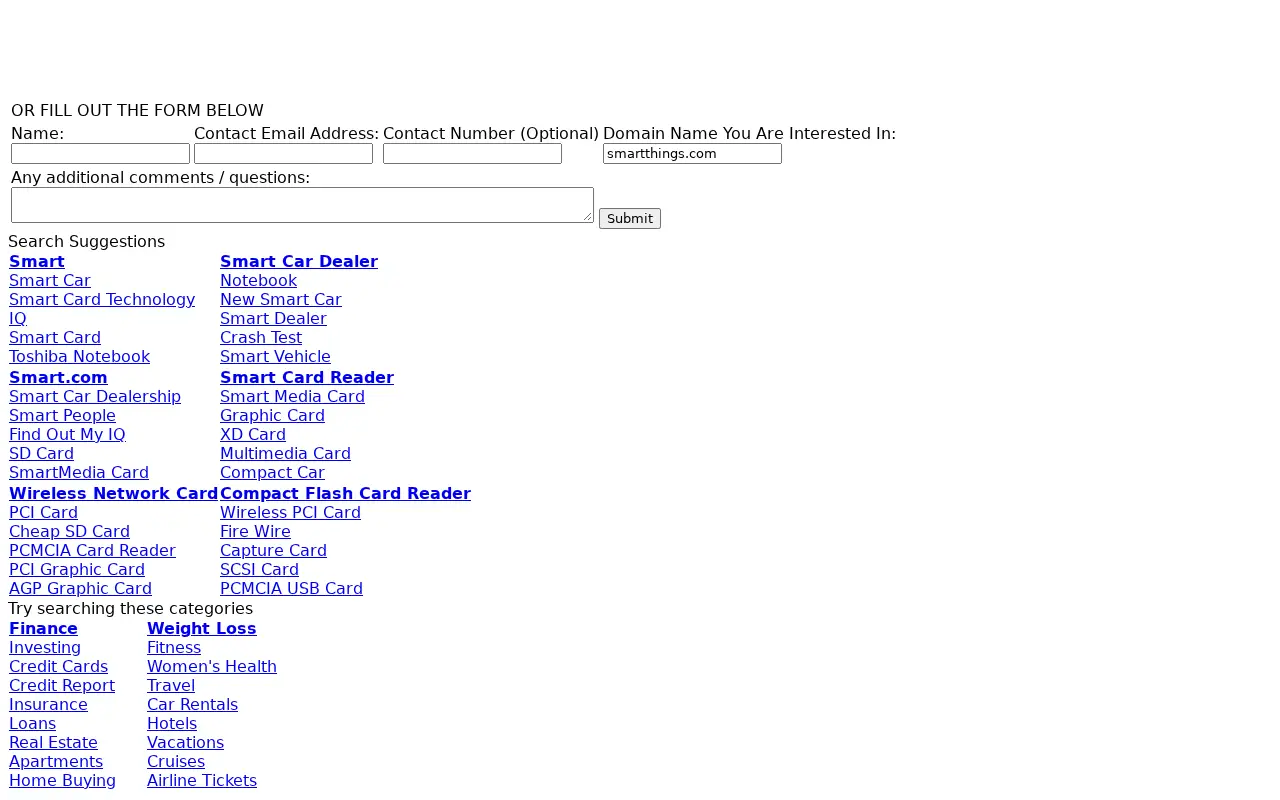This screenshot has width=1280, height=800.
Task: Open the Real Estate link
Action: [x=53, y=743]
